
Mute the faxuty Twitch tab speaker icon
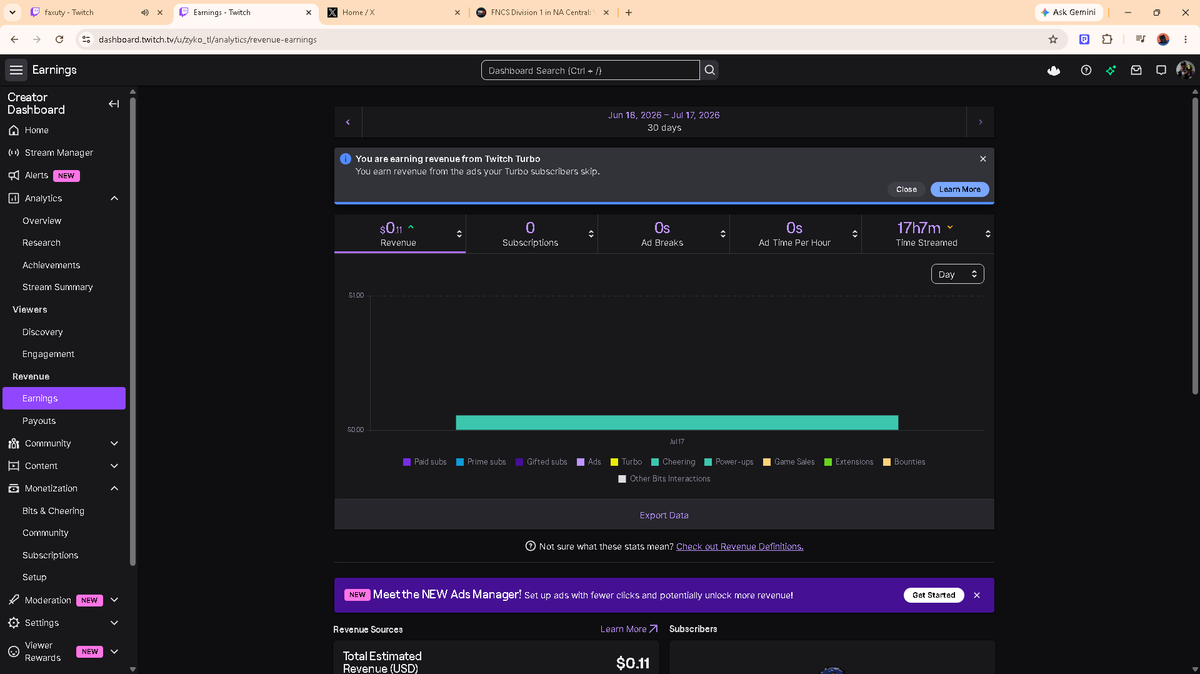click(x=144, y=13)
